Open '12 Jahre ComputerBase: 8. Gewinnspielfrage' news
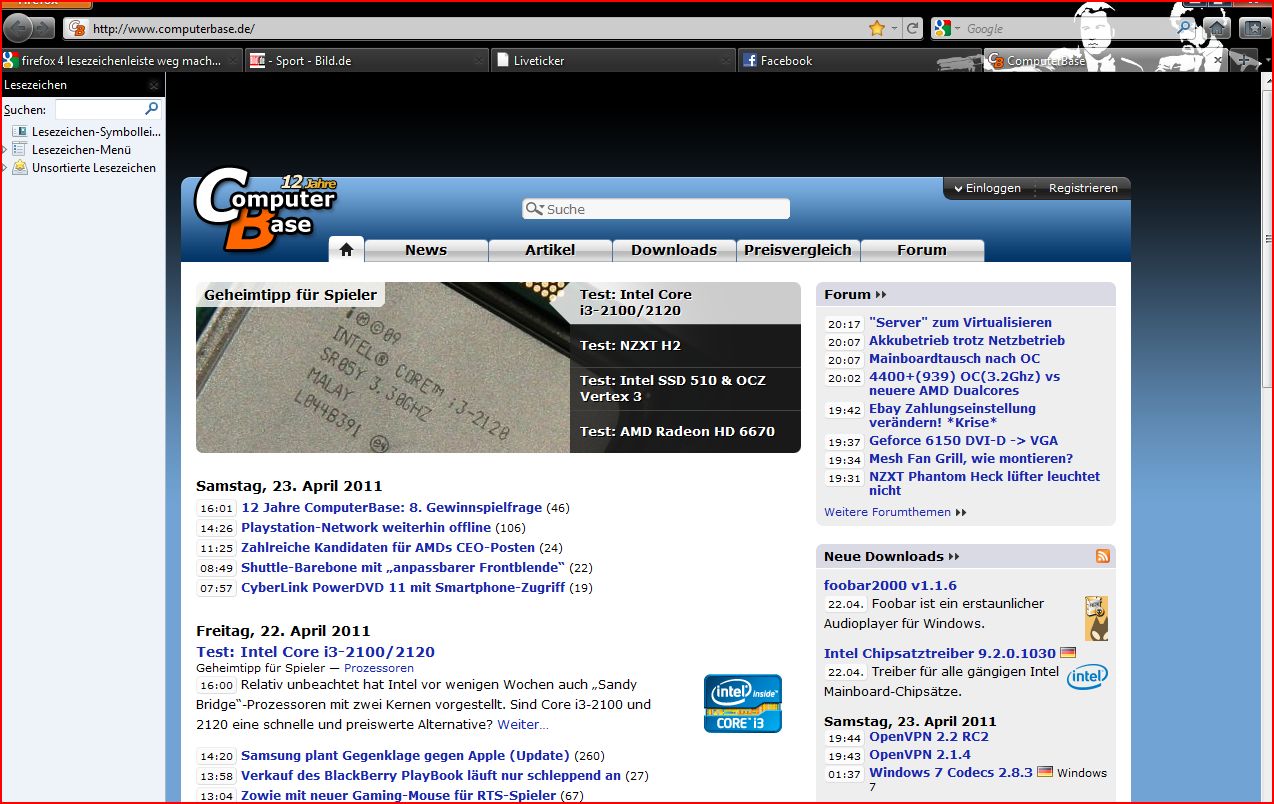Image resolution: width=1274 pixels, height=804 pixels. click(x=391, y=508)
